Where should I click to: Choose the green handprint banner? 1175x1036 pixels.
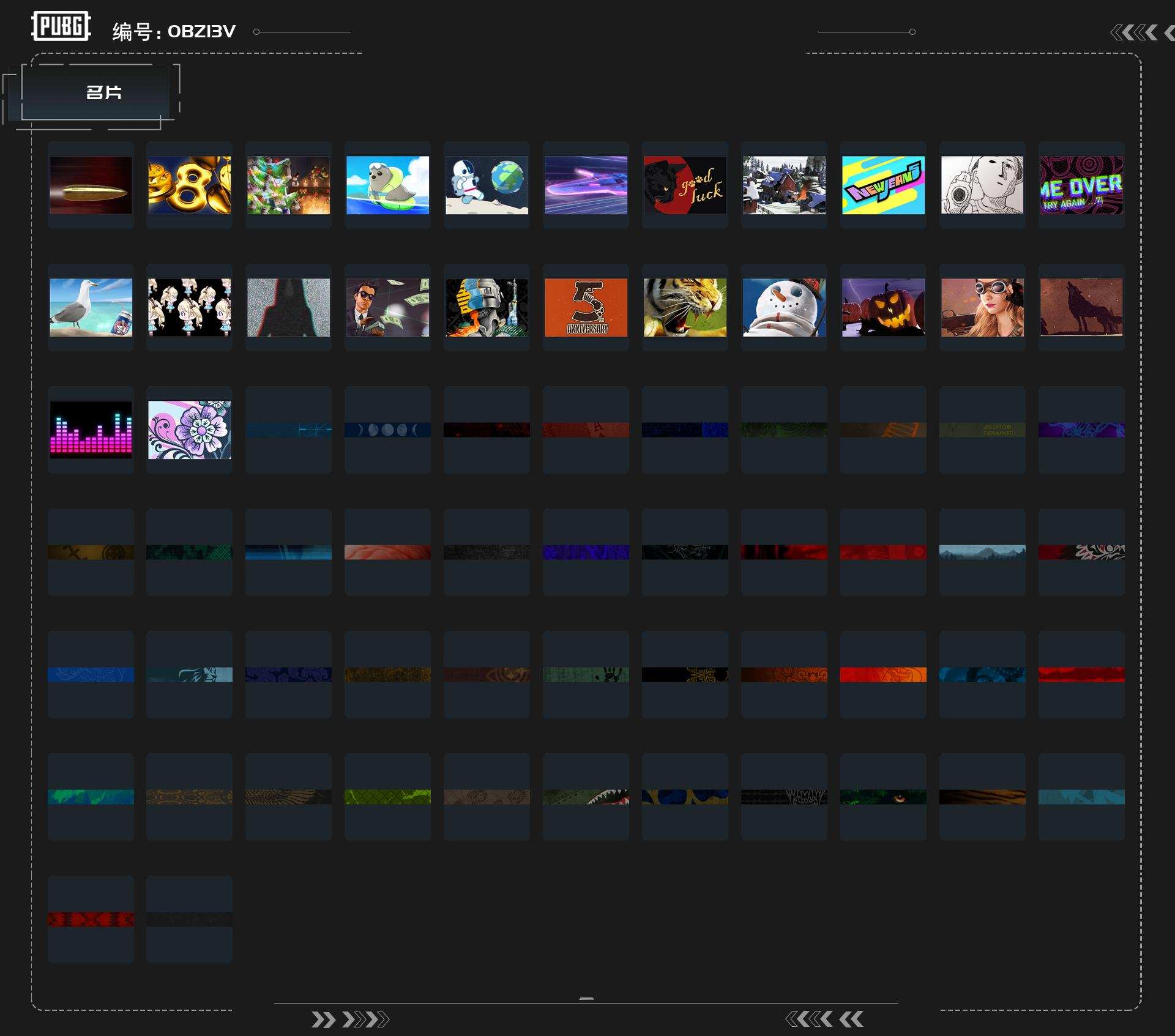pos(586,674)
